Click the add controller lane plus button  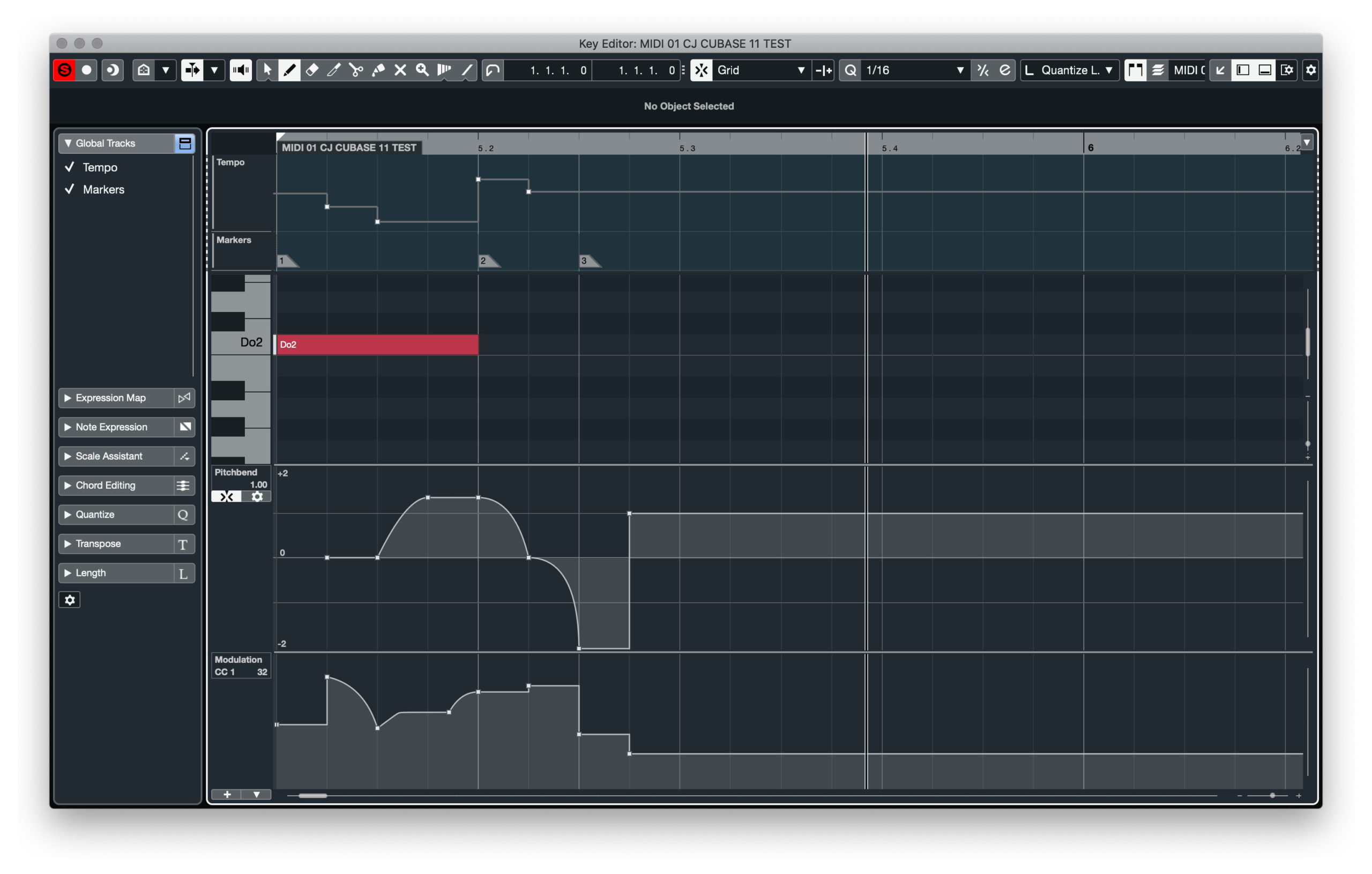click(227, 794)
